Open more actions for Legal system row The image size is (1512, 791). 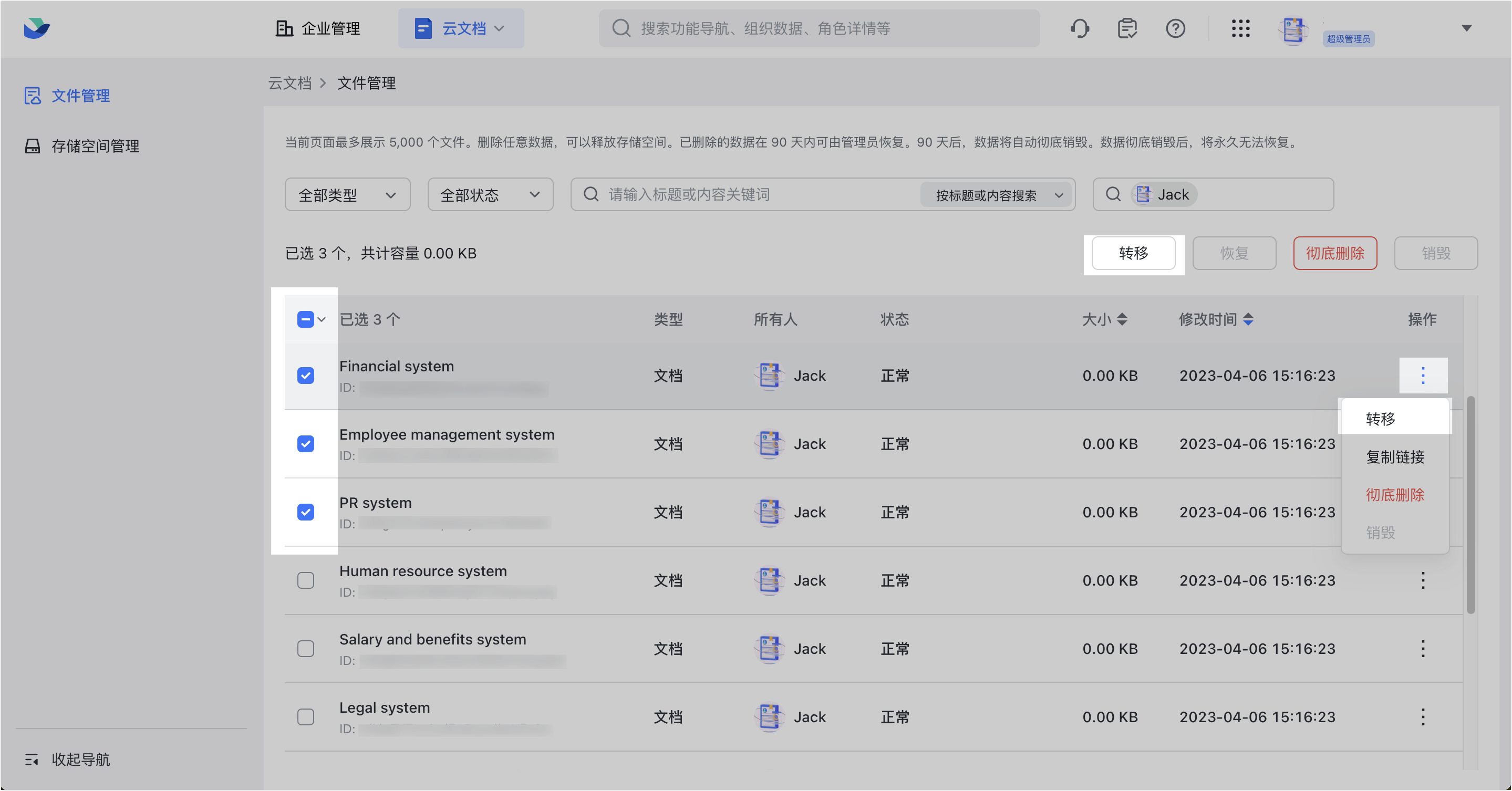tap(1423, 717)
